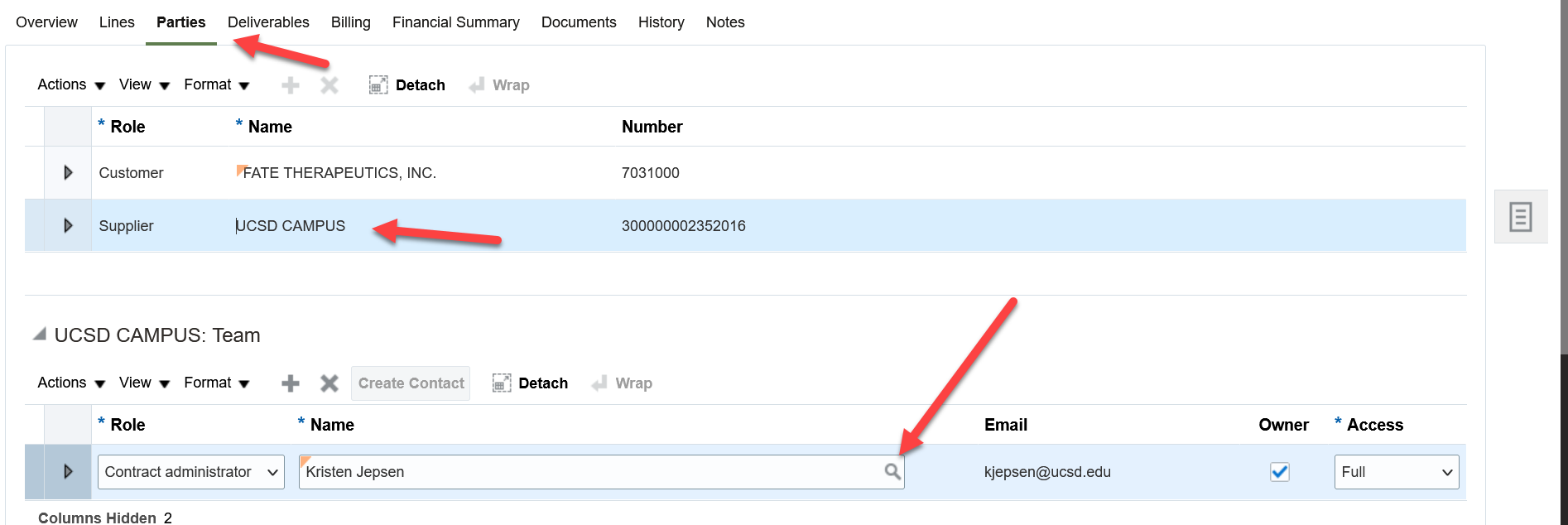Click email kjepsen@ucsd.edu
This screenshot has height=525, width=1568.
(x=1047, y=472)
